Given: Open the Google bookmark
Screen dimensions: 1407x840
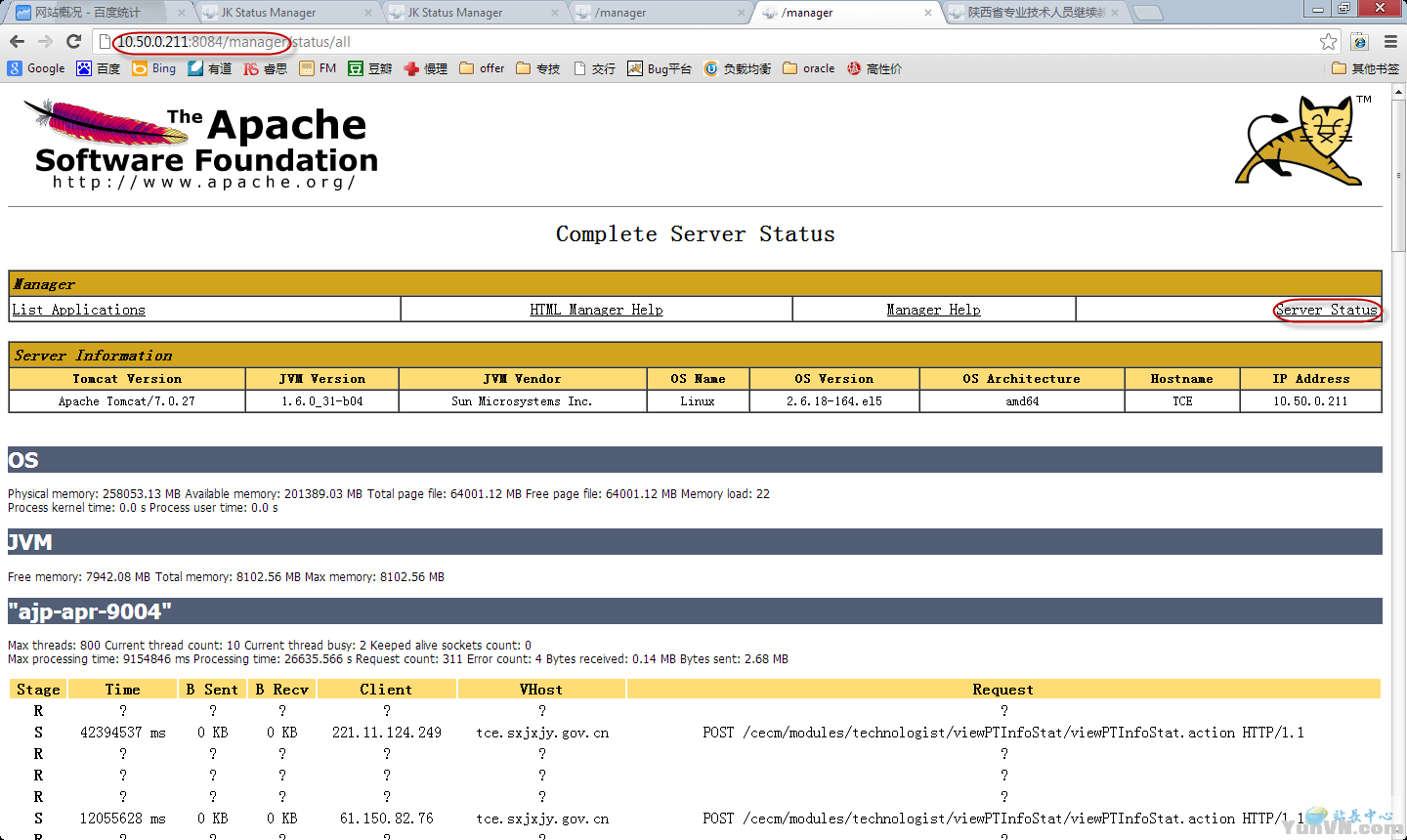Looking at the screenshot, I should pyautogui.click(x=36, y=68).
